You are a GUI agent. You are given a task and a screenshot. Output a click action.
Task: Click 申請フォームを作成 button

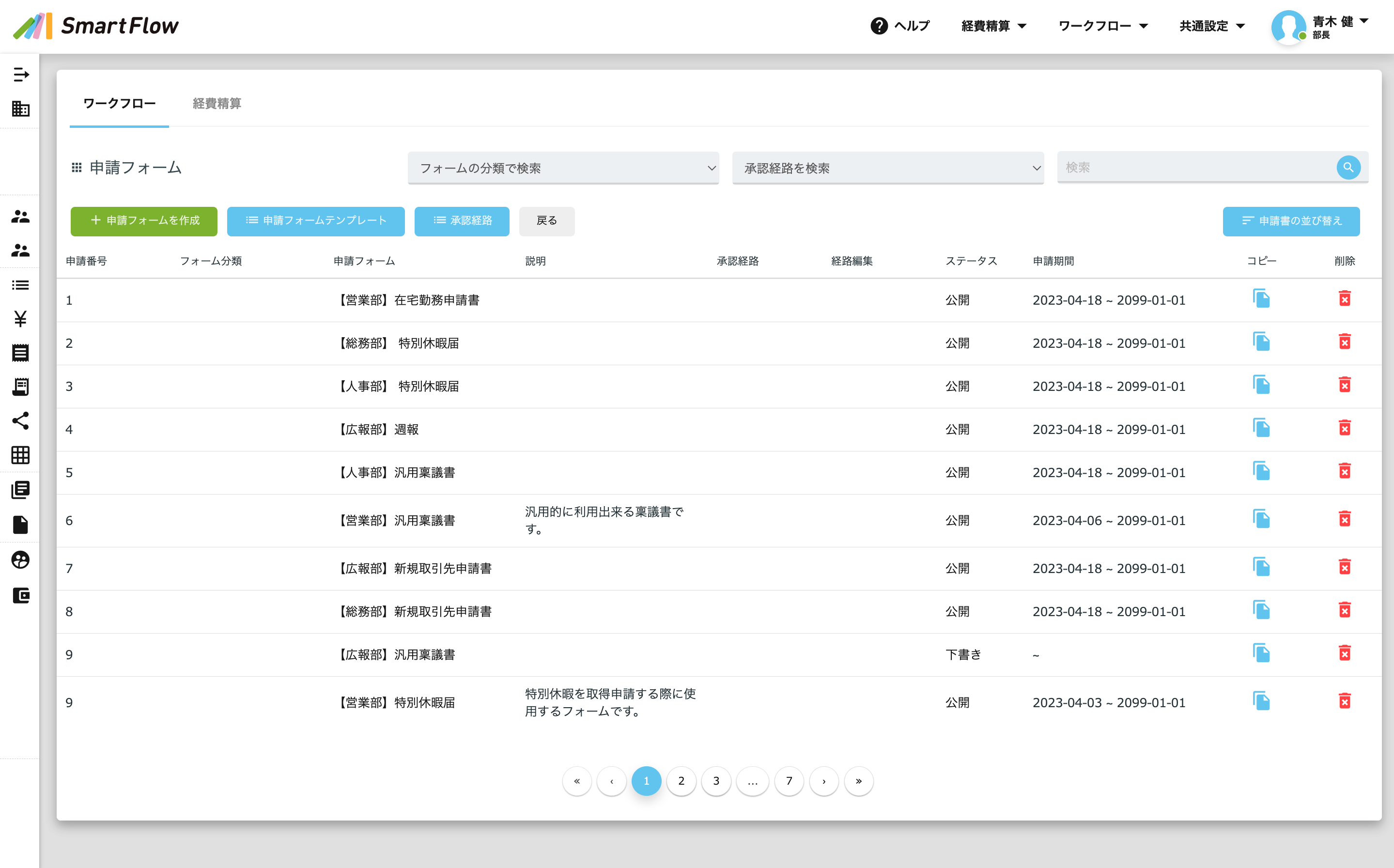pyautogui.click(x=144, y=221)
